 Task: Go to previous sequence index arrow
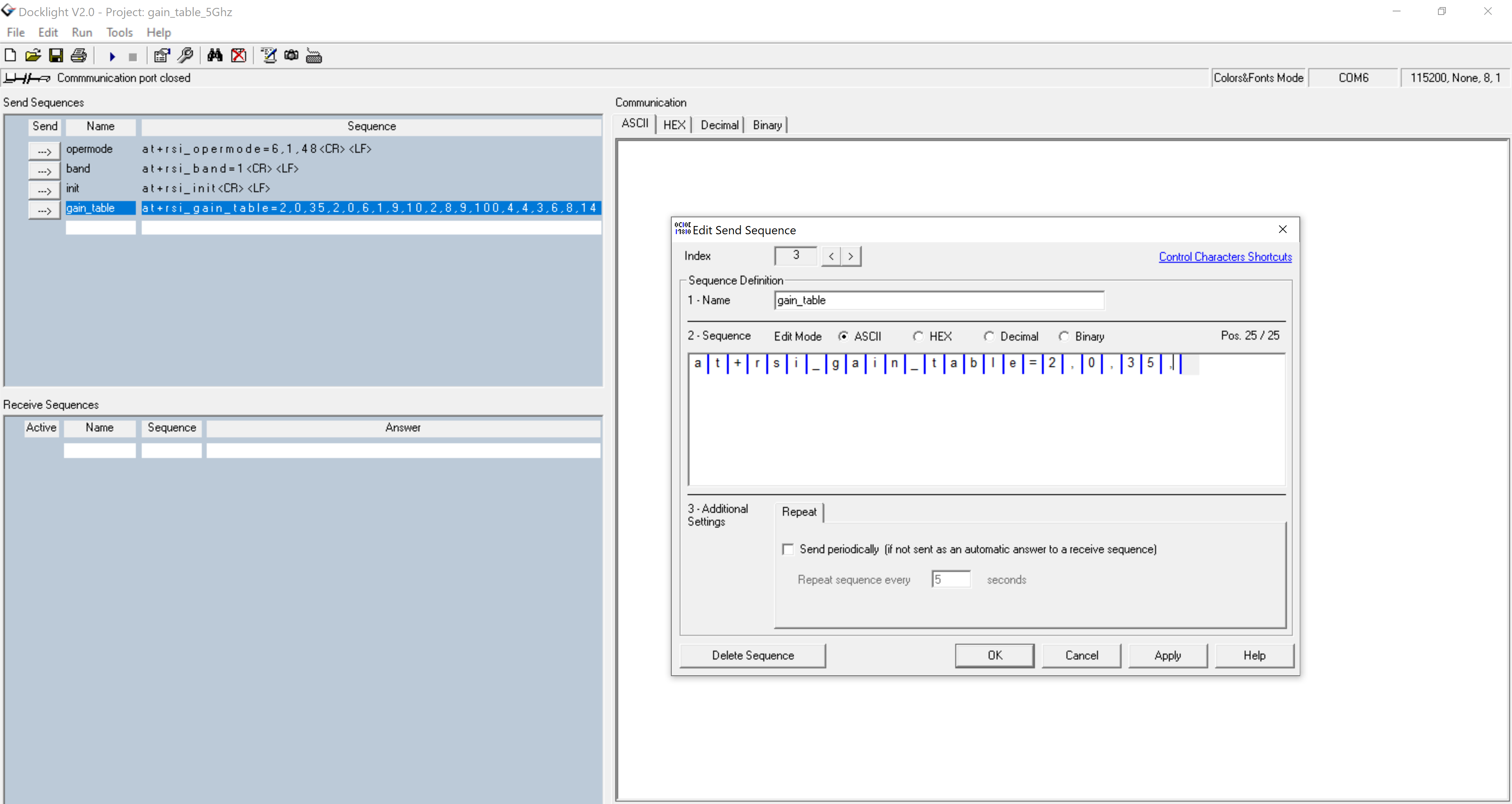click(831, 256)
